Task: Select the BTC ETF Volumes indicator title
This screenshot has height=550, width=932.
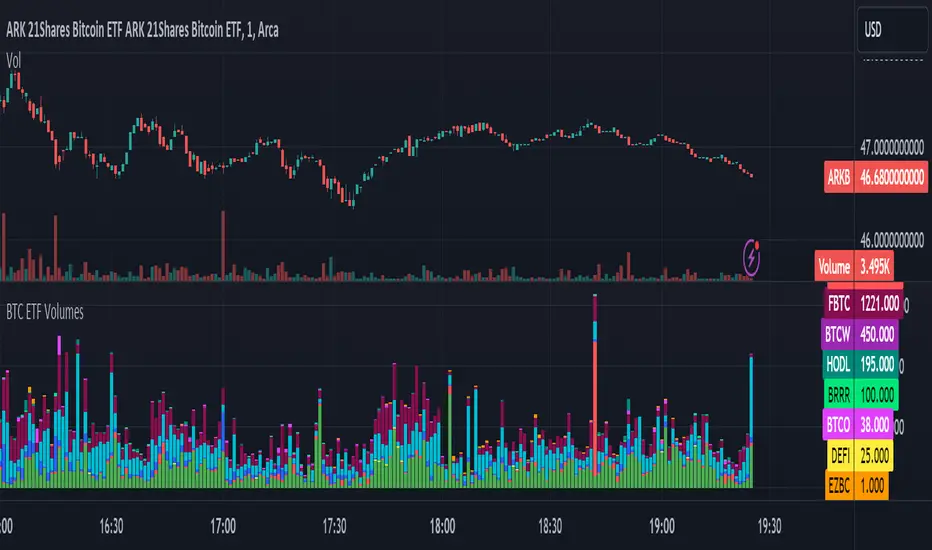Action: point(45,312)
